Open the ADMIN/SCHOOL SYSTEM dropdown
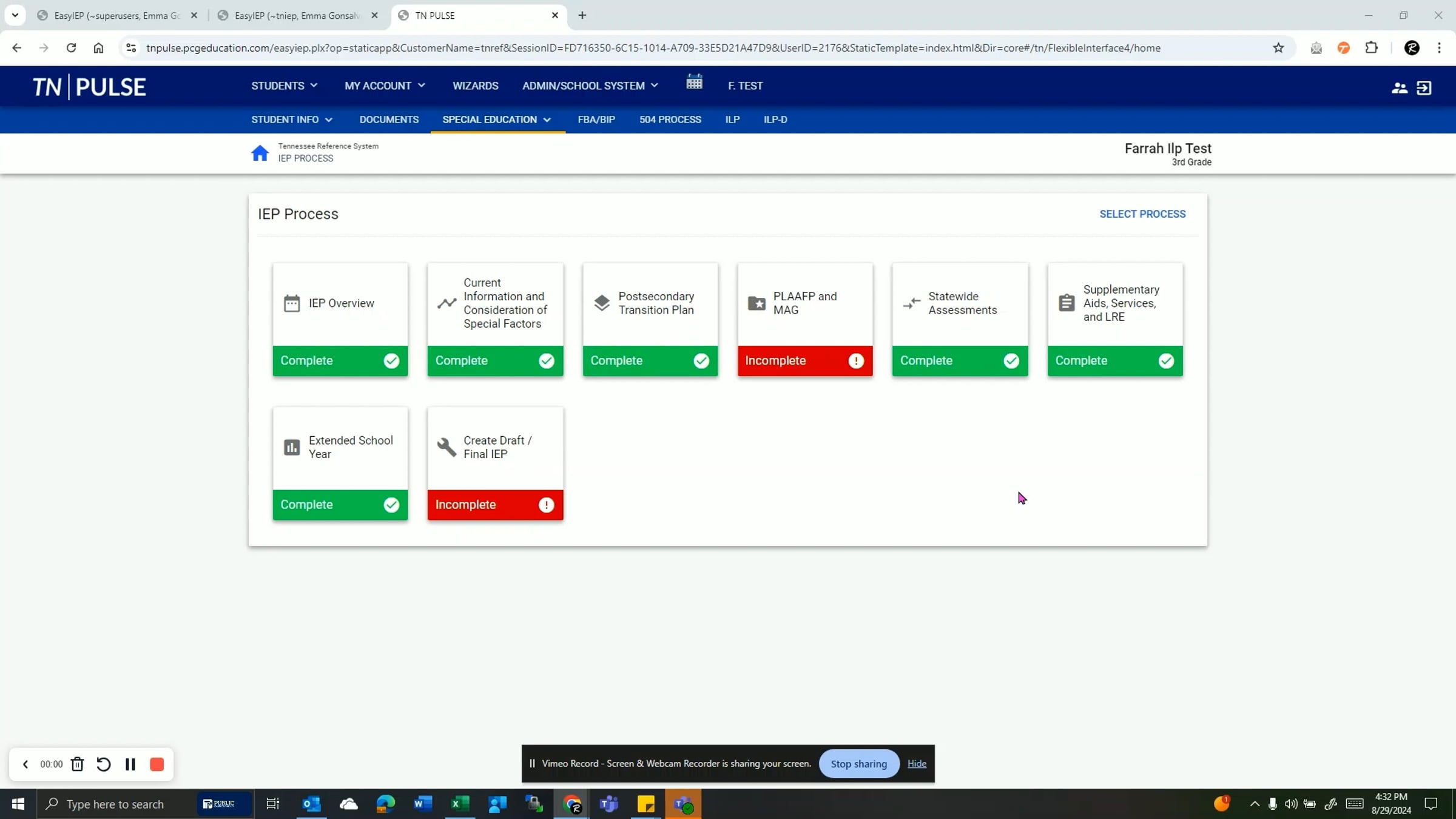The height and width of the screenshot is (819, 1456). coord(588,86)
